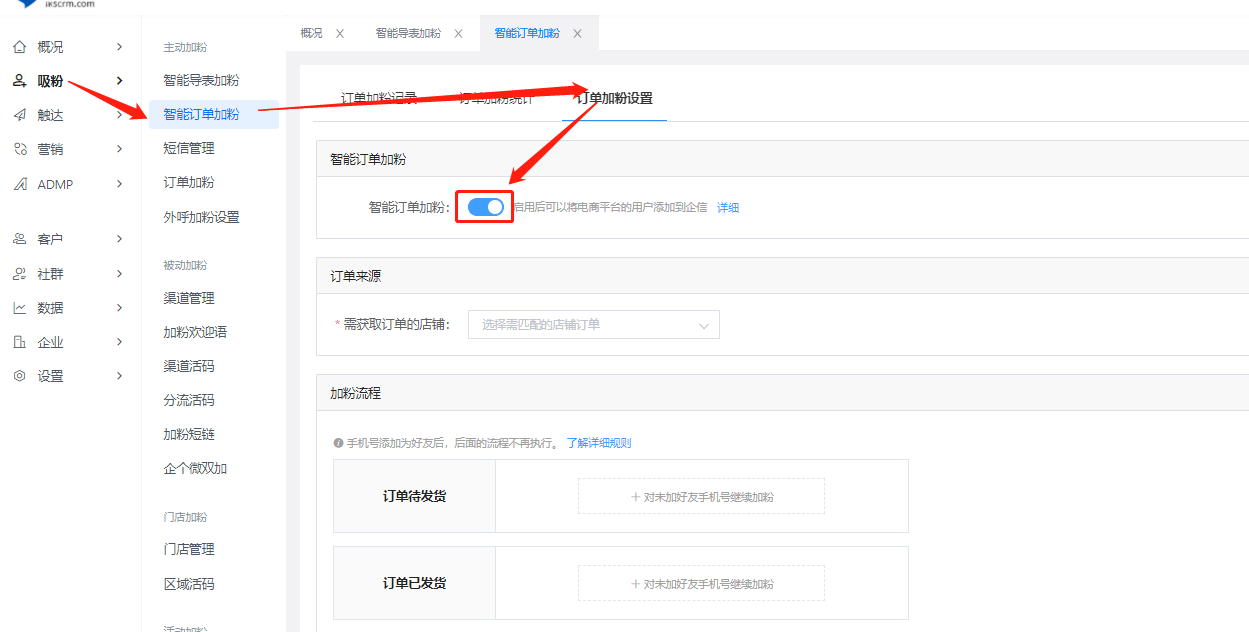Click the paper plane icon beside 触达
The height and width of the screenshot is (632, 1249).
pyautogui.click(x=19, y=115)
